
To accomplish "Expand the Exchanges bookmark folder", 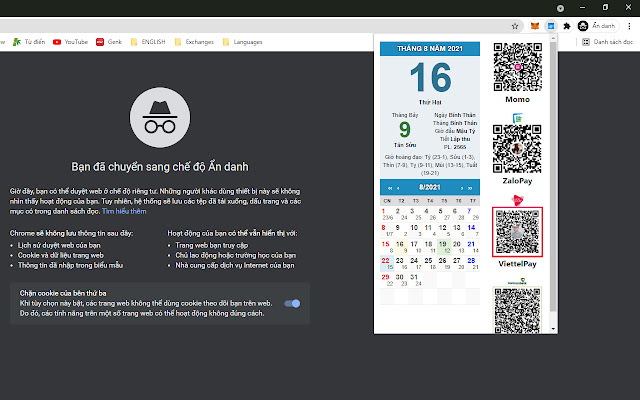I will tap(194, 42).
